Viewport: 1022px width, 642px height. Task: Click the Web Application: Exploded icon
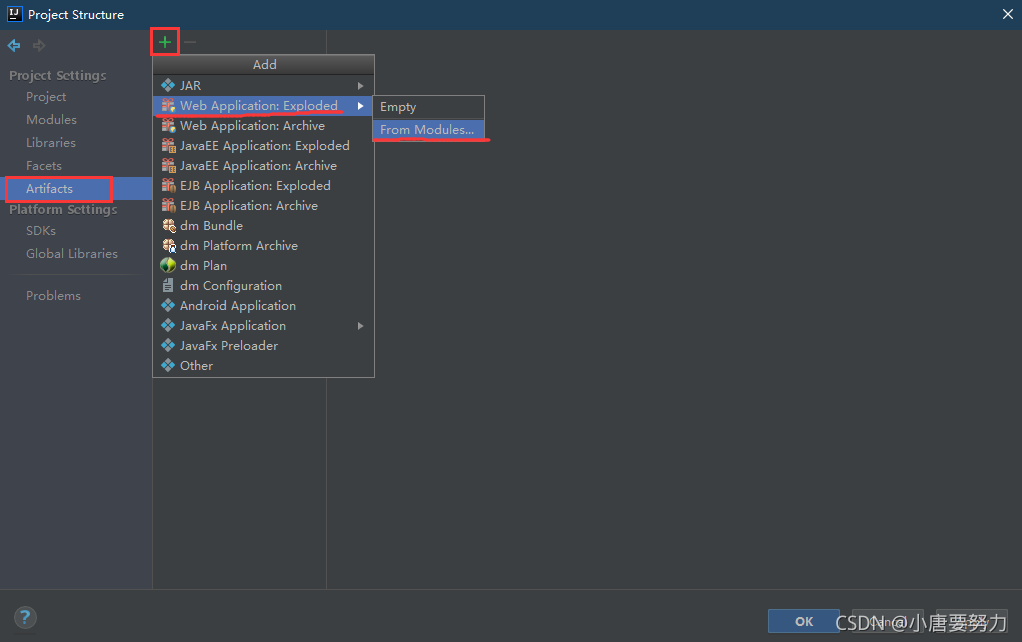(x=168, y=106)
